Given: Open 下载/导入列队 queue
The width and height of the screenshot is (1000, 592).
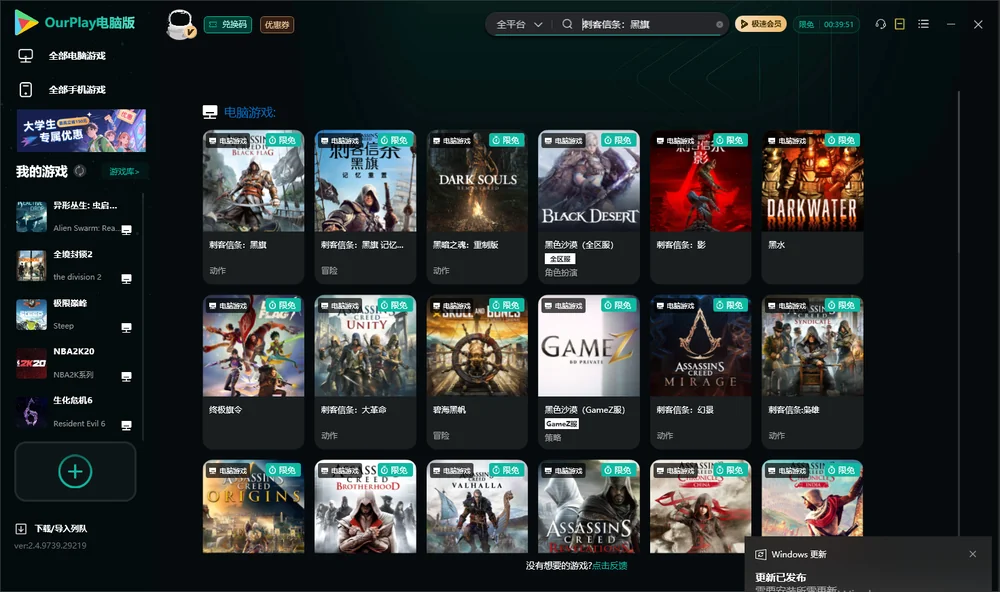Looking at the screenshot, I should [52, 528].
